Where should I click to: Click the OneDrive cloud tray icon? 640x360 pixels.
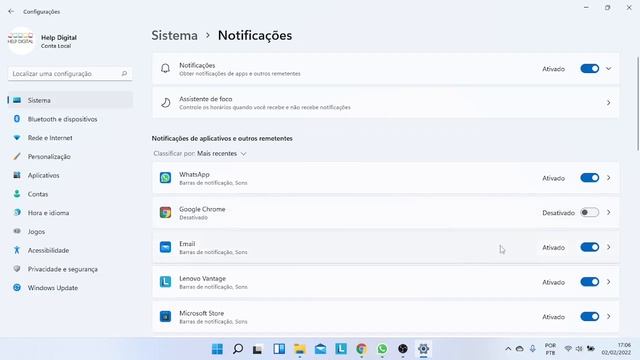pyautogui.click(x=520, y=349)
